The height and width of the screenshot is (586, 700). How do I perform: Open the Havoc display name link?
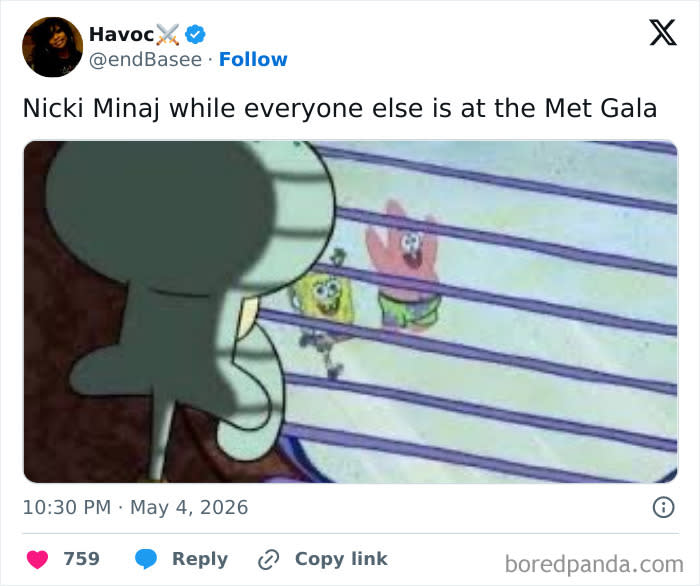click(121, 34)
